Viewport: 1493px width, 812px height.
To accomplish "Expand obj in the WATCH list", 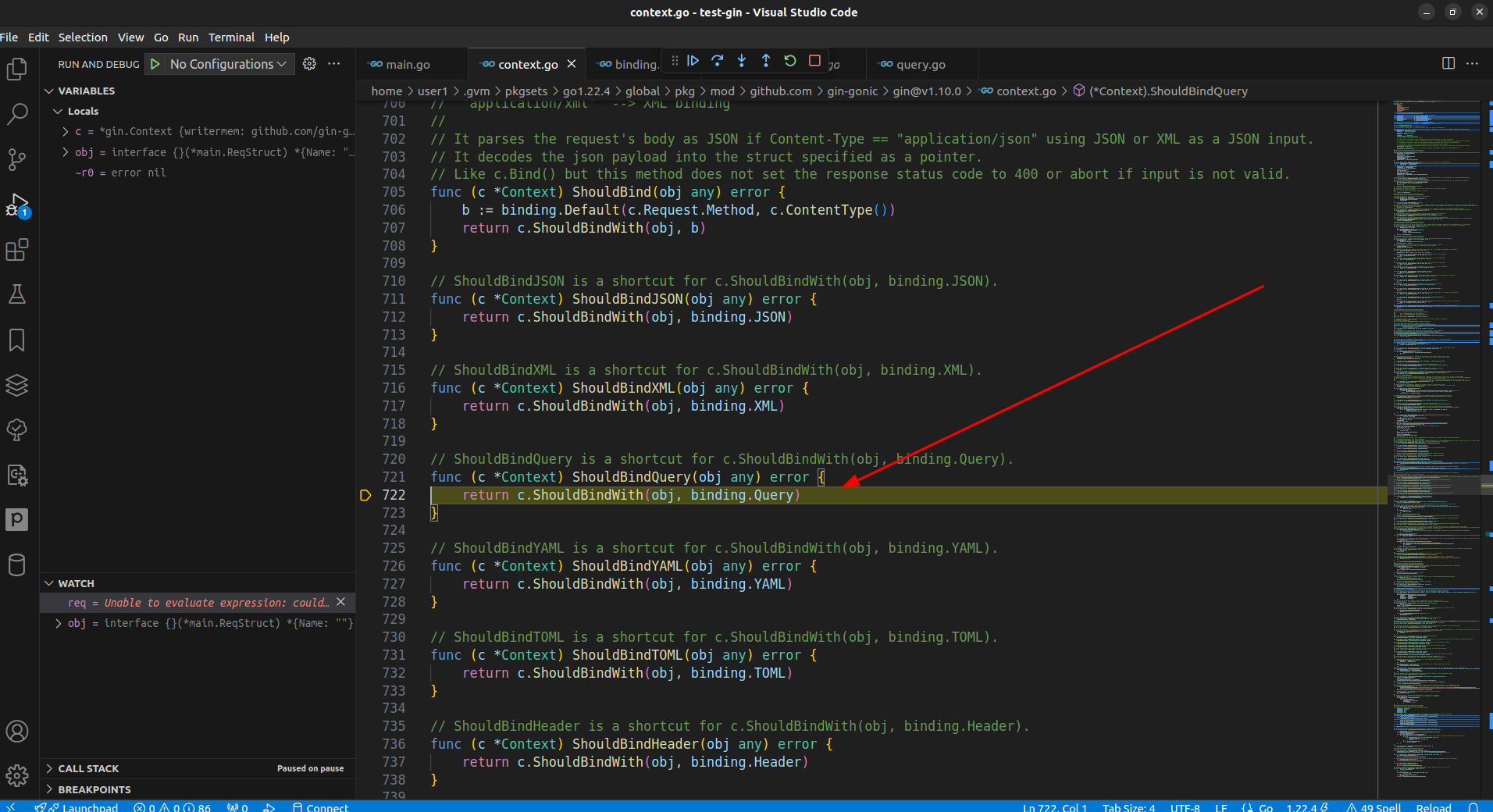I will pyautogui.click(x=59, y=623).
